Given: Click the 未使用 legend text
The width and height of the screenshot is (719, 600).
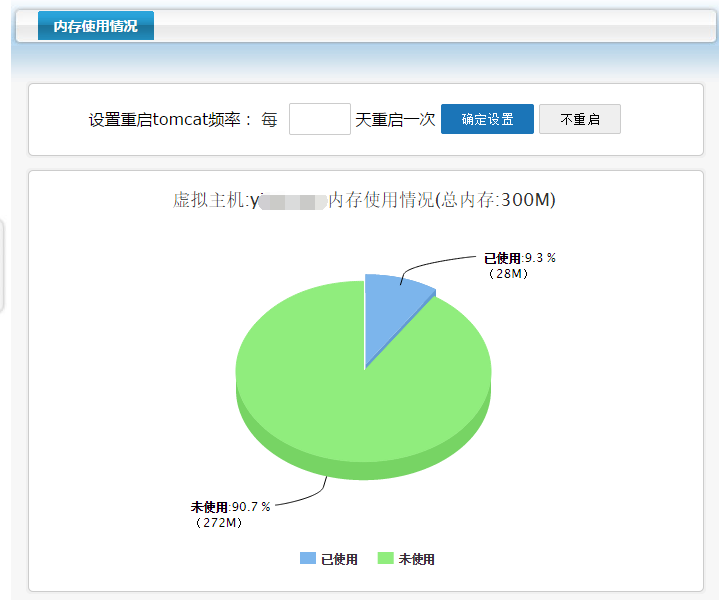Looking at the screenshot, I should [x=416, y=560].
